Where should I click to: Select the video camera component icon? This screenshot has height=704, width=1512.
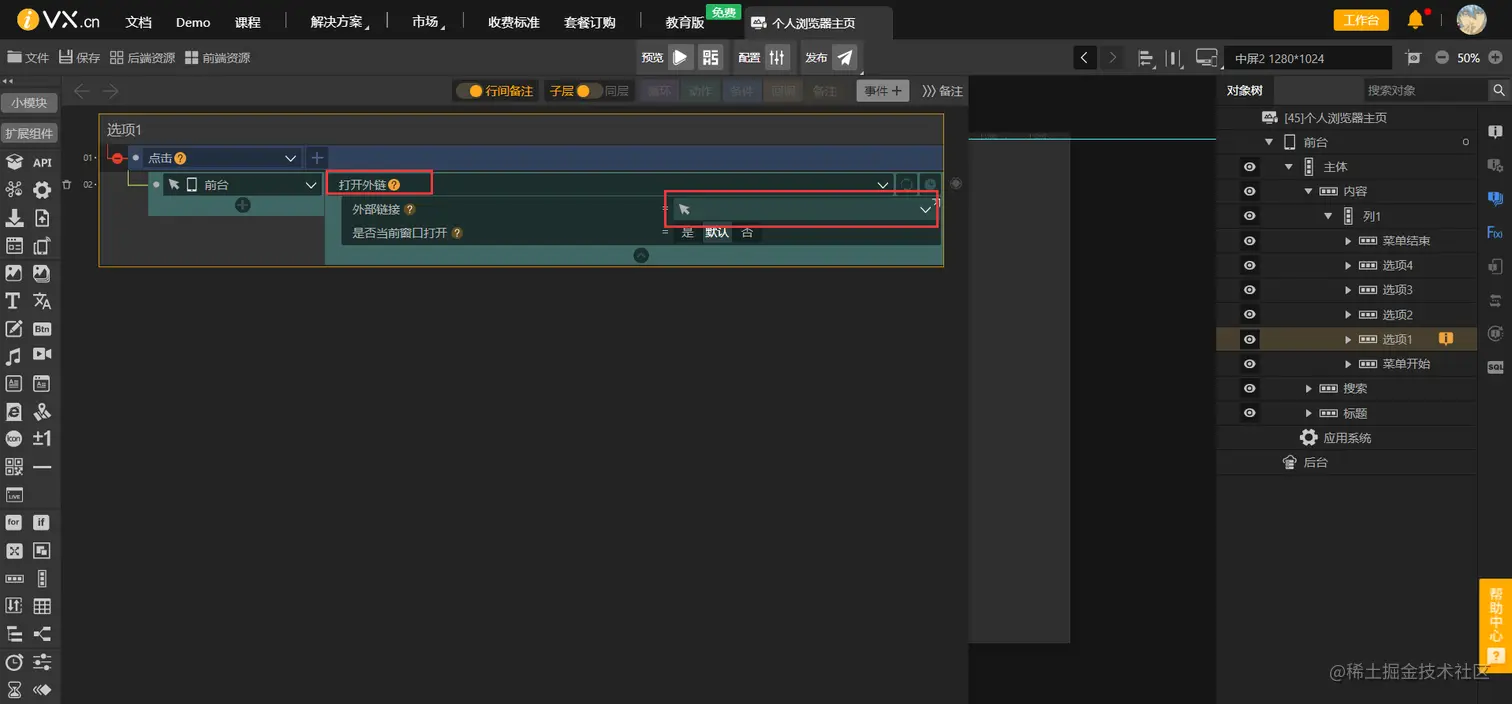(42, 355)
